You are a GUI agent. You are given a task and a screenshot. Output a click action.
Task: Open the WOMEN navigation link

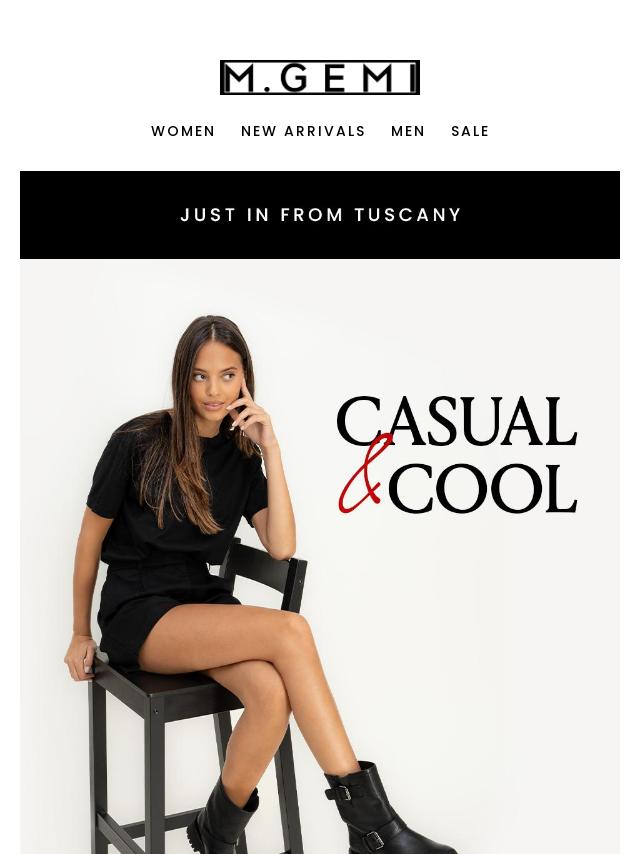(183, 131)
